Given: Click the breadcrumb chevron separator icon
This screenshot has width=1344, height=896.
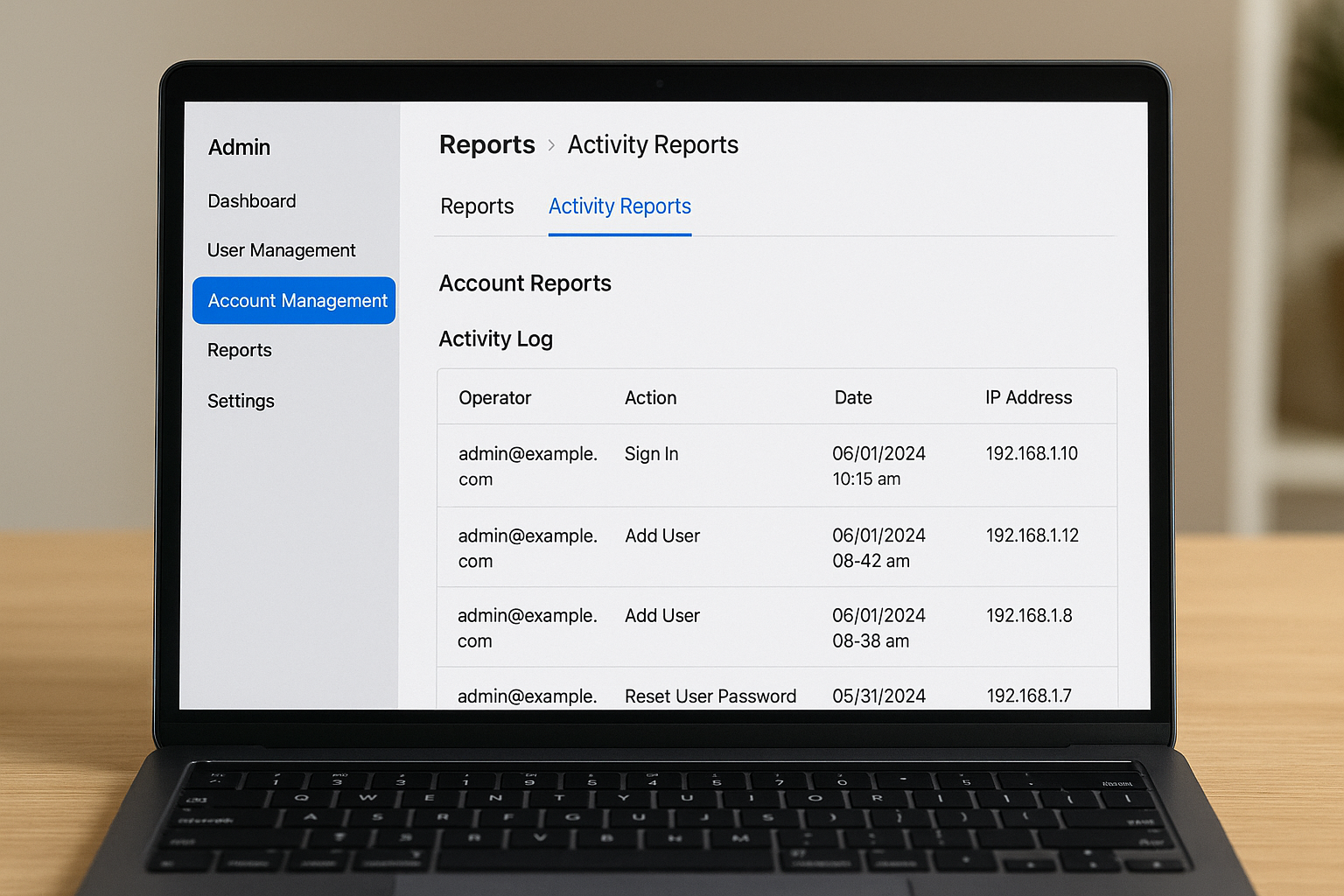Looking at the screenshot, I should click(x=551, y=145).
